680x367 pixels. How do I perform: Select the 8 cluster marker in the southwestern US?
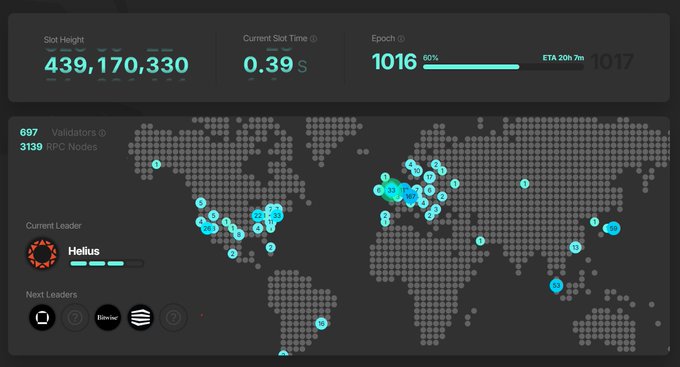point(239,235)
